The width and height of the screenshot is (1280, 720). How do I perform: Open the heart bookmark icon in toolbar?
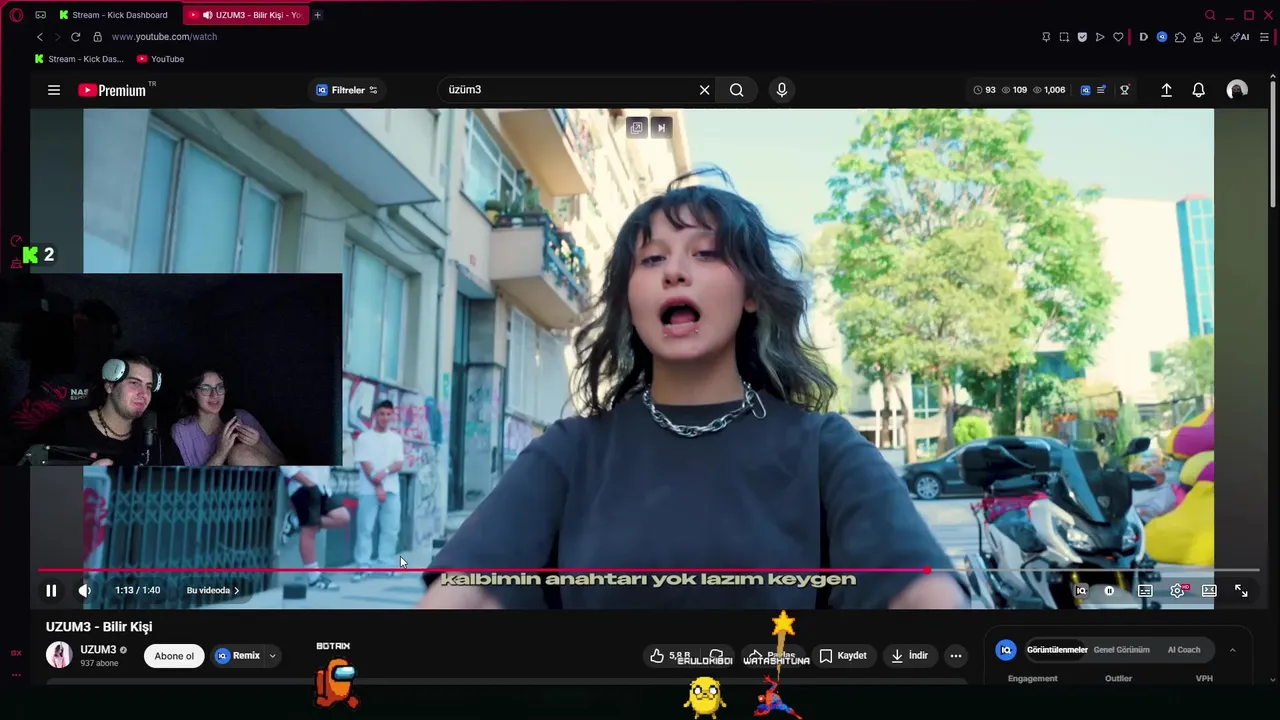tap(1118, 37)
